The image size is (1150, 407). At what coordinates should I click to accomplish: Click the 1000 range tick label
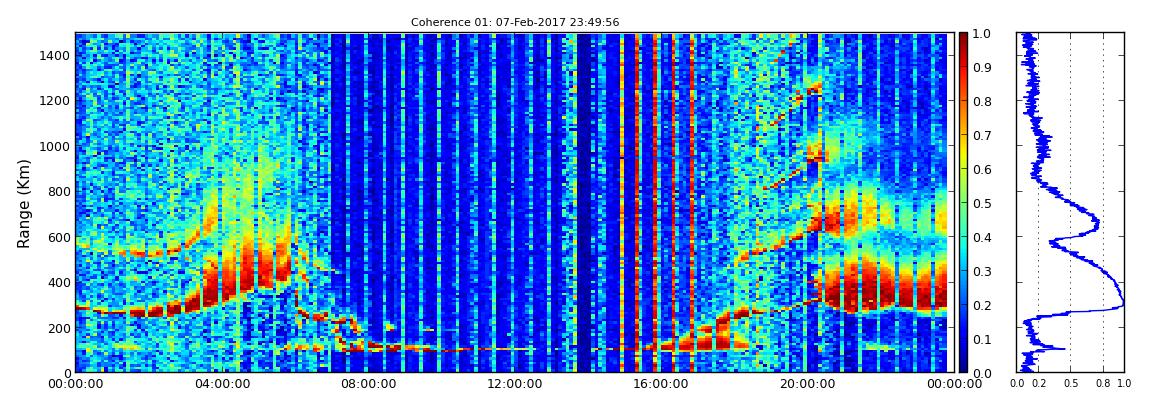pos(57,146)
